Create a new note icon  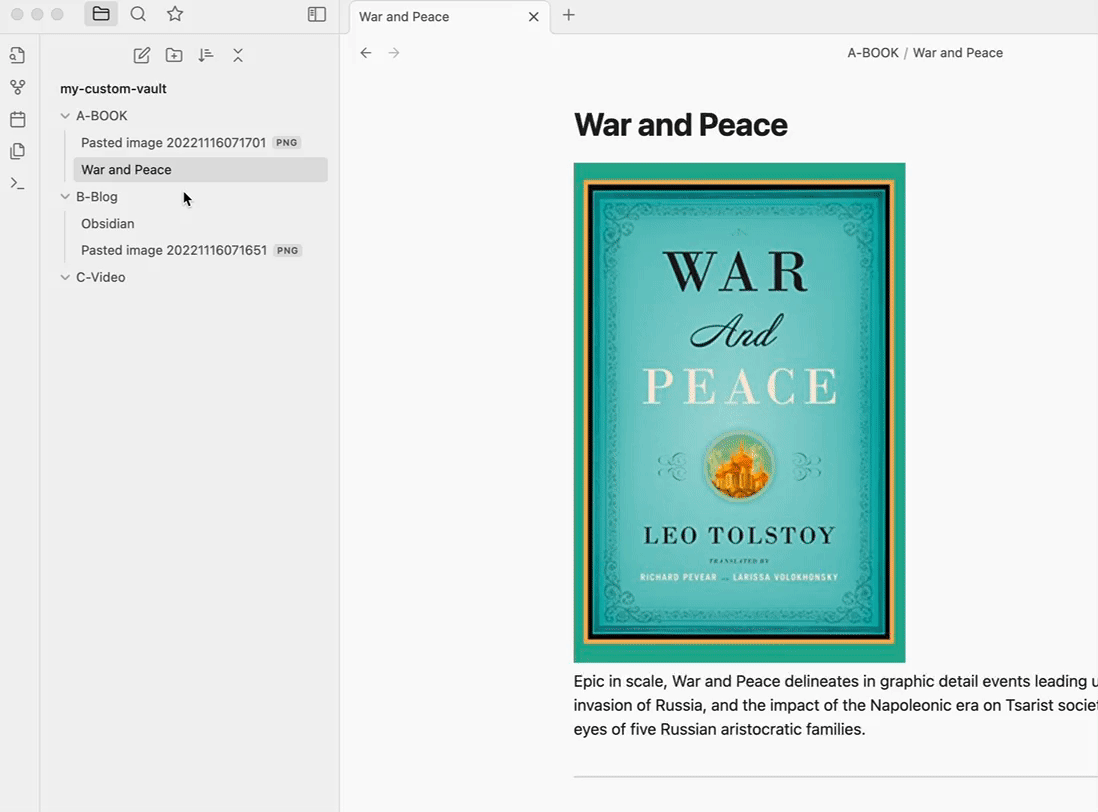(141, 55)
